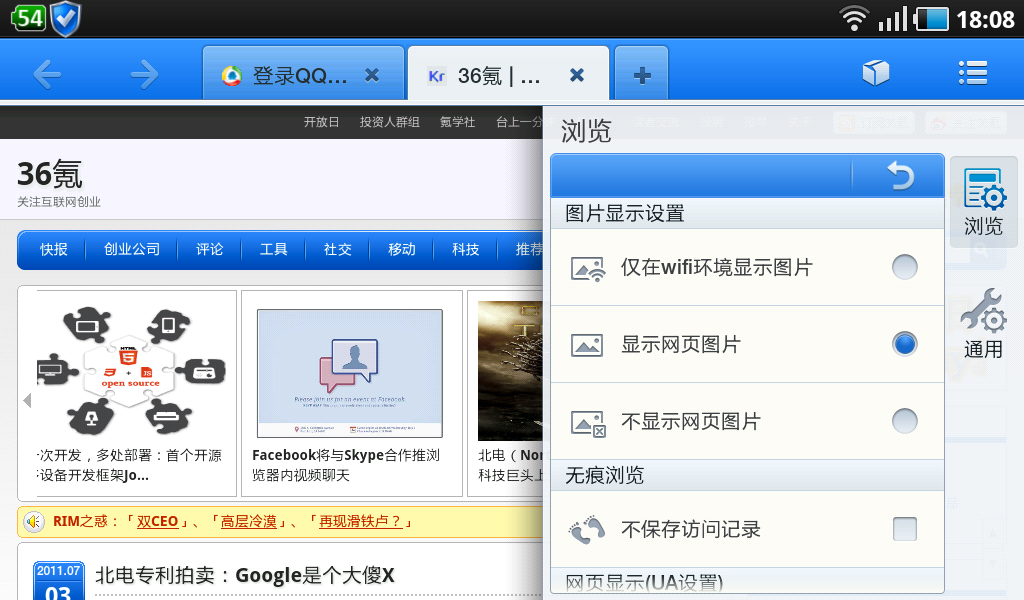Click the blocked-picture icon beside 不显示网页图片
1024x600 pixels.
588,423
